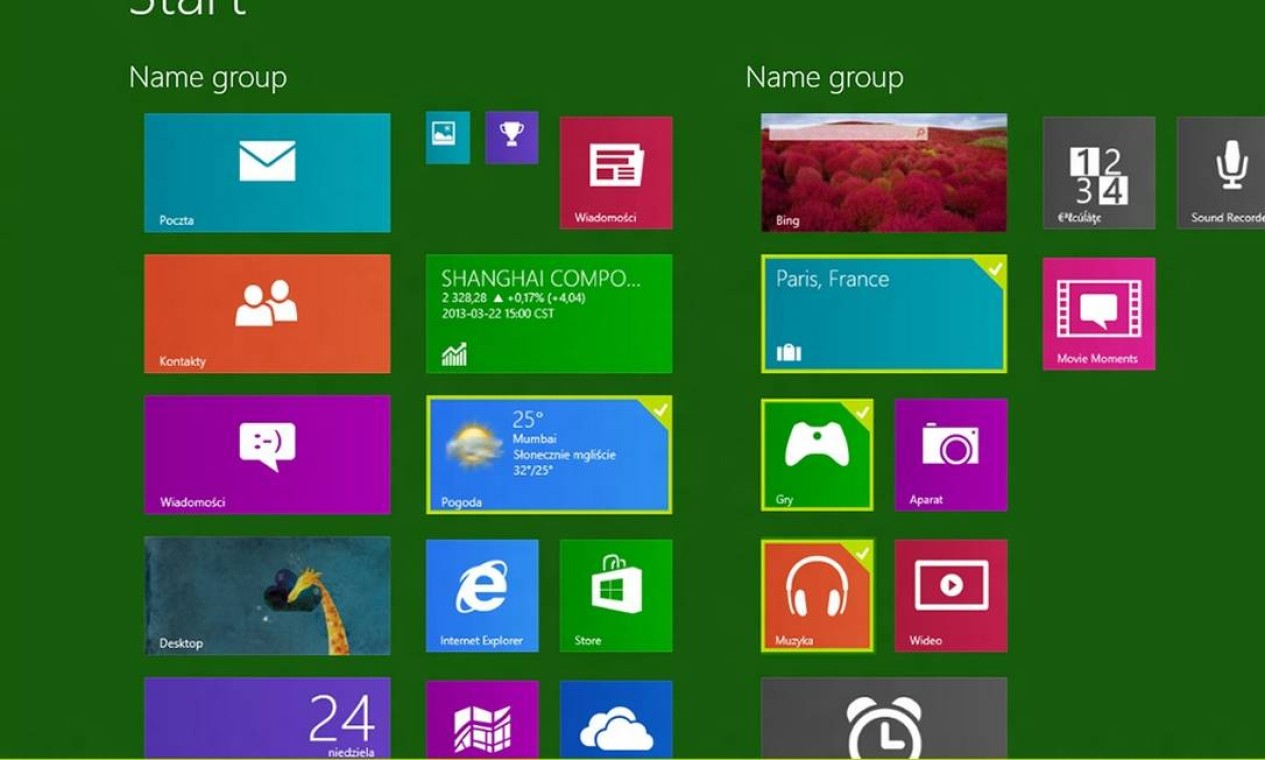This screenshot has width=1265, height=760.
Task: Uncheck the selected Muzyka music tile
Action: 817,596
